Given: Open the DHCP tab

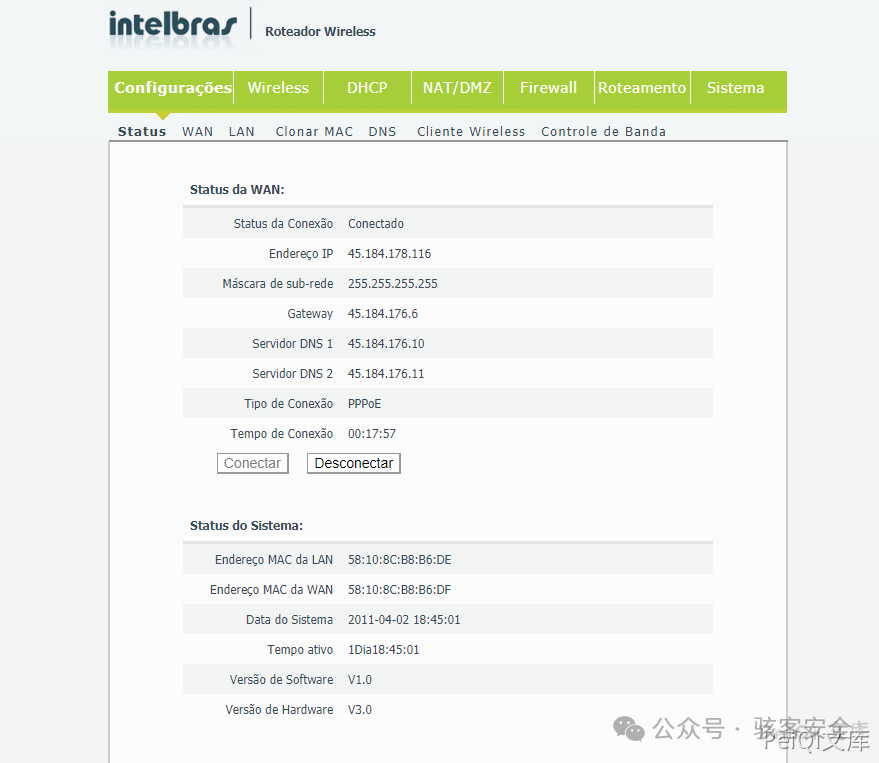Looking at the screenshot, I should point(367,88).
